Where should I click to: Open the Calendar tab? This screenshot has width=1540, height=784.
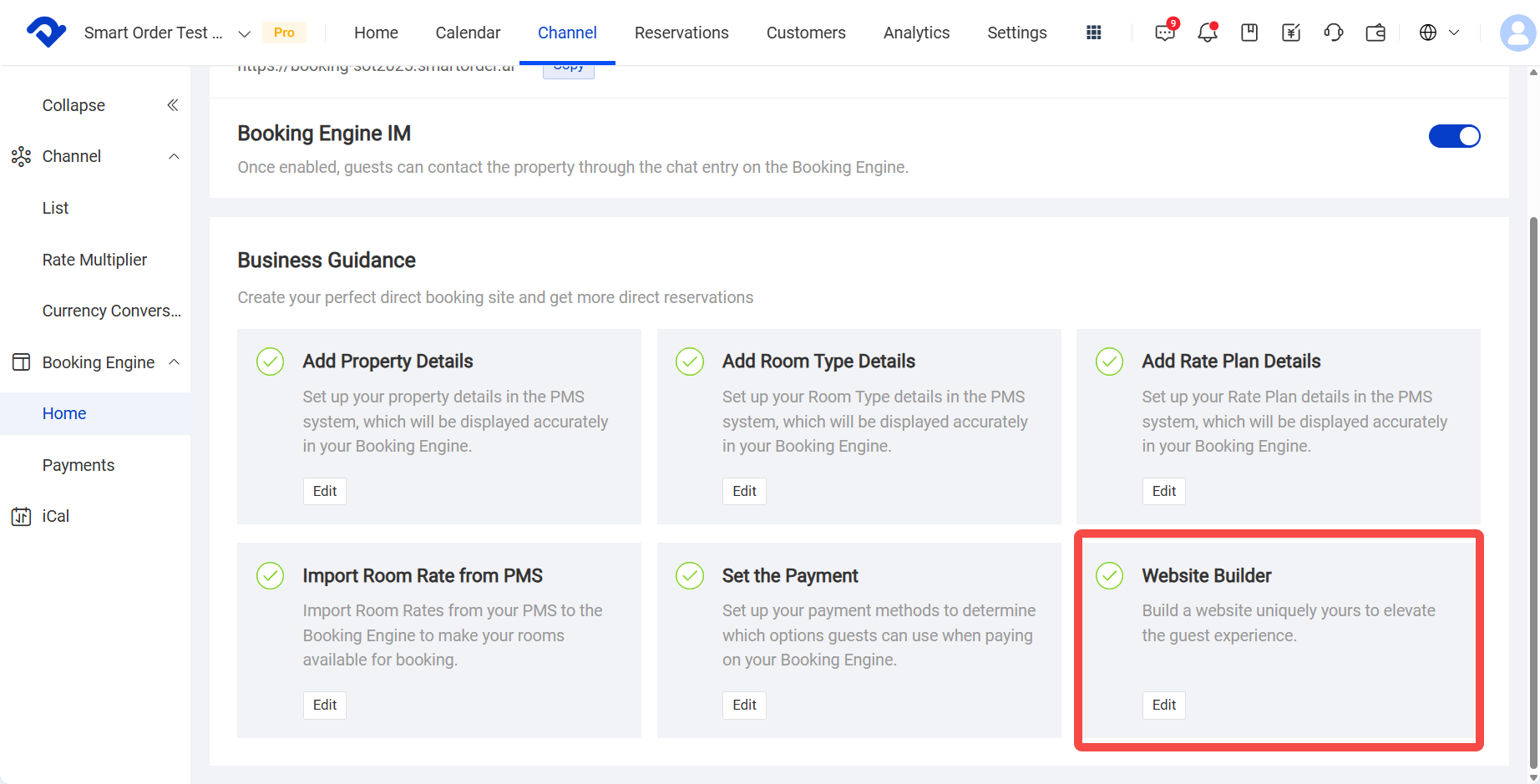(468, 33)
